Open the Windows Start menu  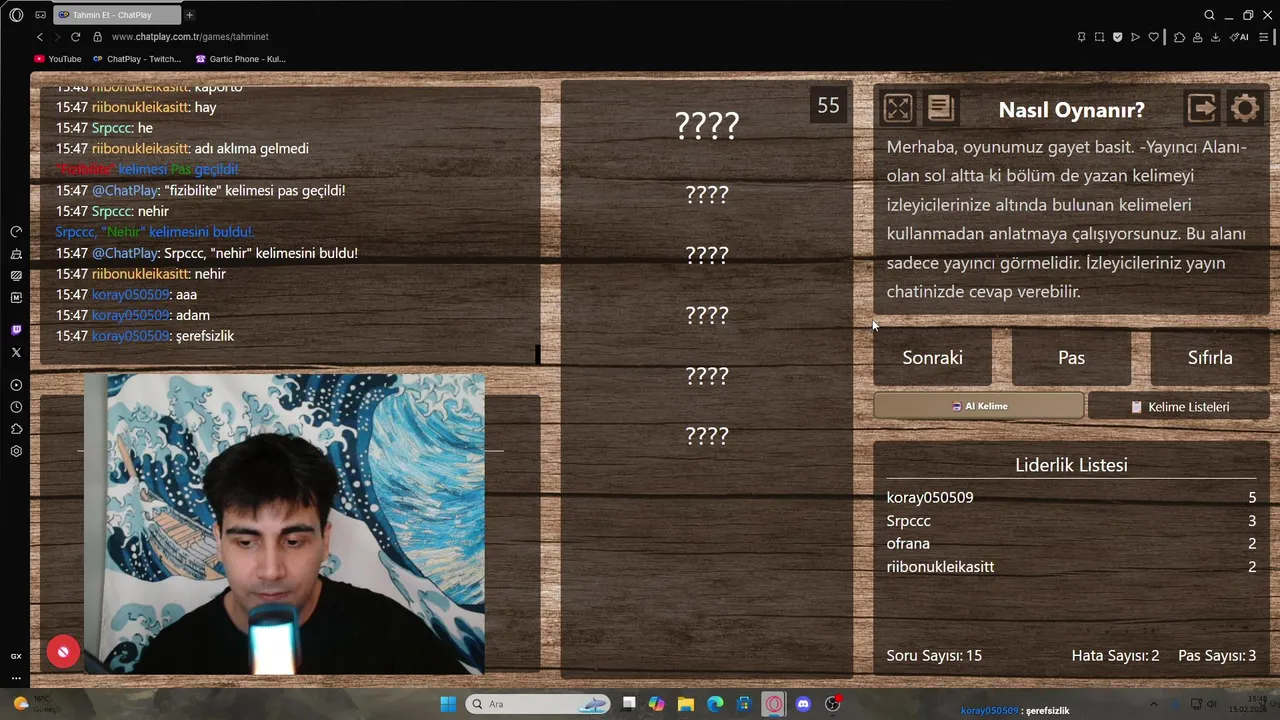pos(447,704)
